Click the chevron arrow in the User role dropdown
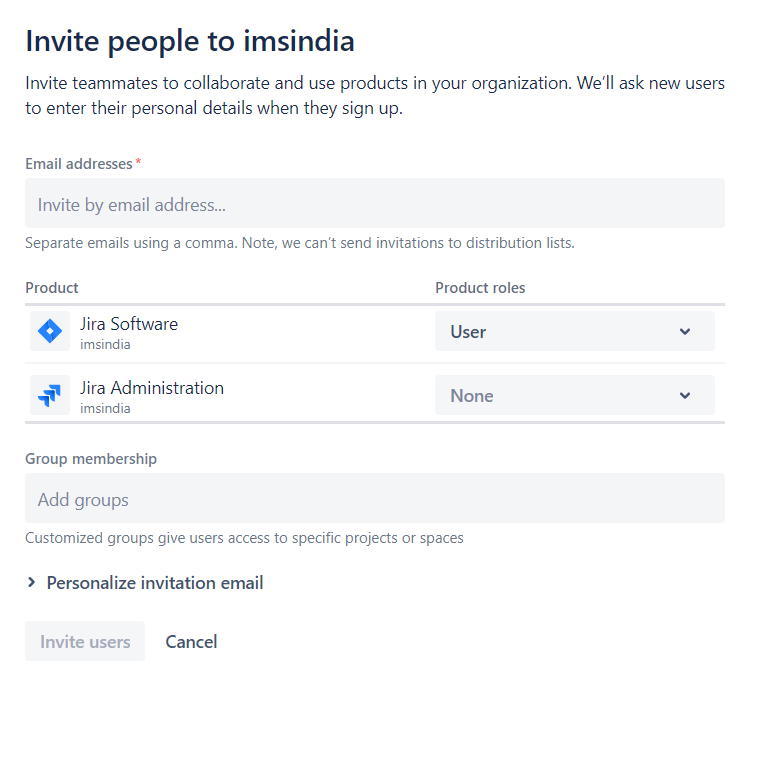The width and height of the screenshot is (773, 762). click(x=685, y=332)
